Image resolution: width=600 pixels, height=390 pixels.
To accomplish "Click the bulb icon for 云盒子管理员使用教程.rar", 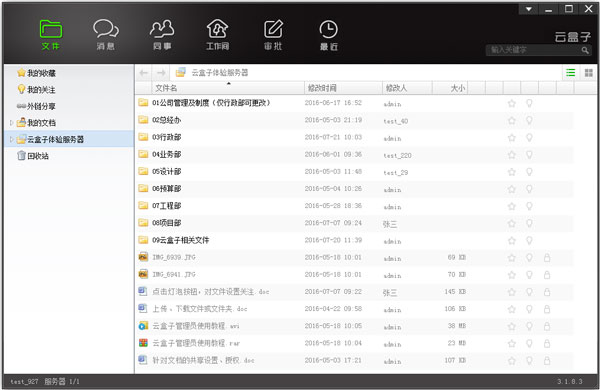I will tap(529, 343).
